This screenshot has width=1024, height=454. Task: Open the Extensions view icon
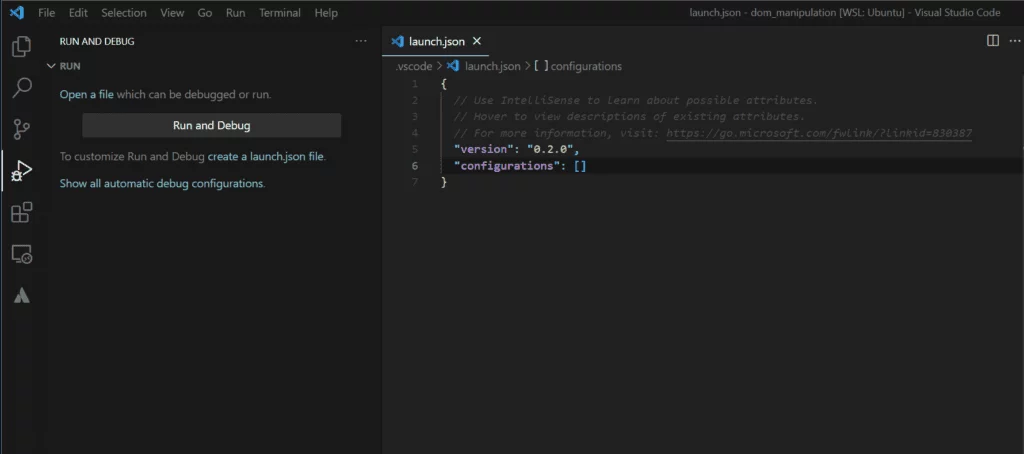pyautogui.click(x=22, y=212)
